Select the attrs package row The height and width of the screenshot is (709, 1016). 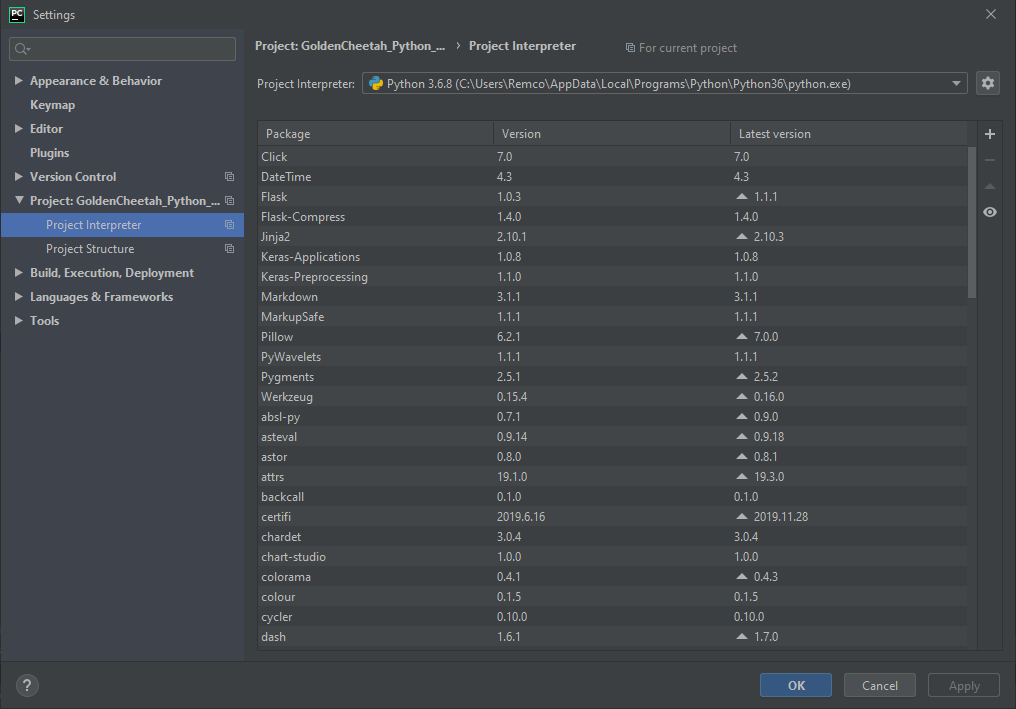click(612, 476)
